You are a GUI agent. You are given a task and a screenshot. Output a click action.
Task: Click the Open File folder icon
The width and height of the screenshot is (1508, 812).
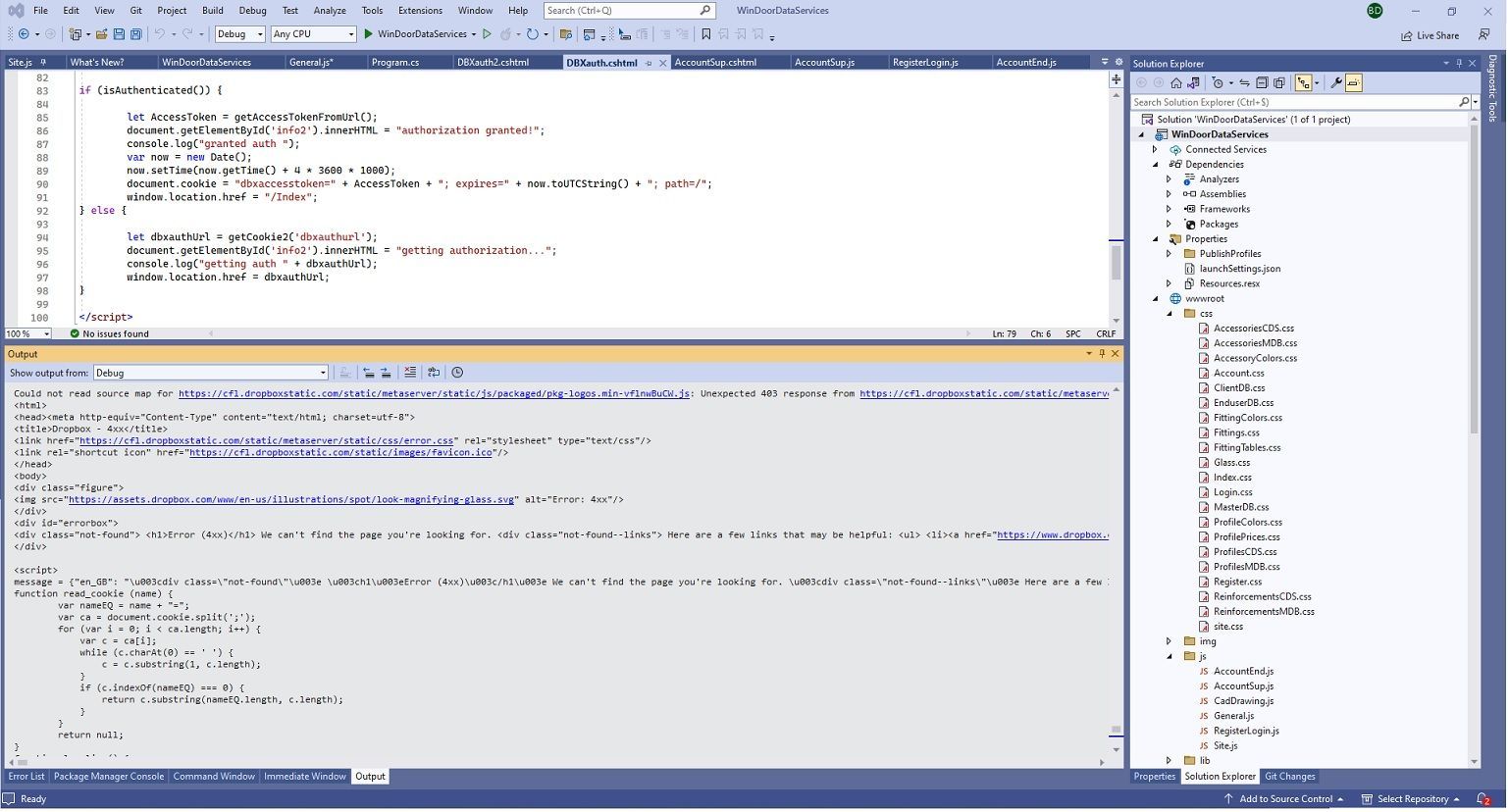101,34
